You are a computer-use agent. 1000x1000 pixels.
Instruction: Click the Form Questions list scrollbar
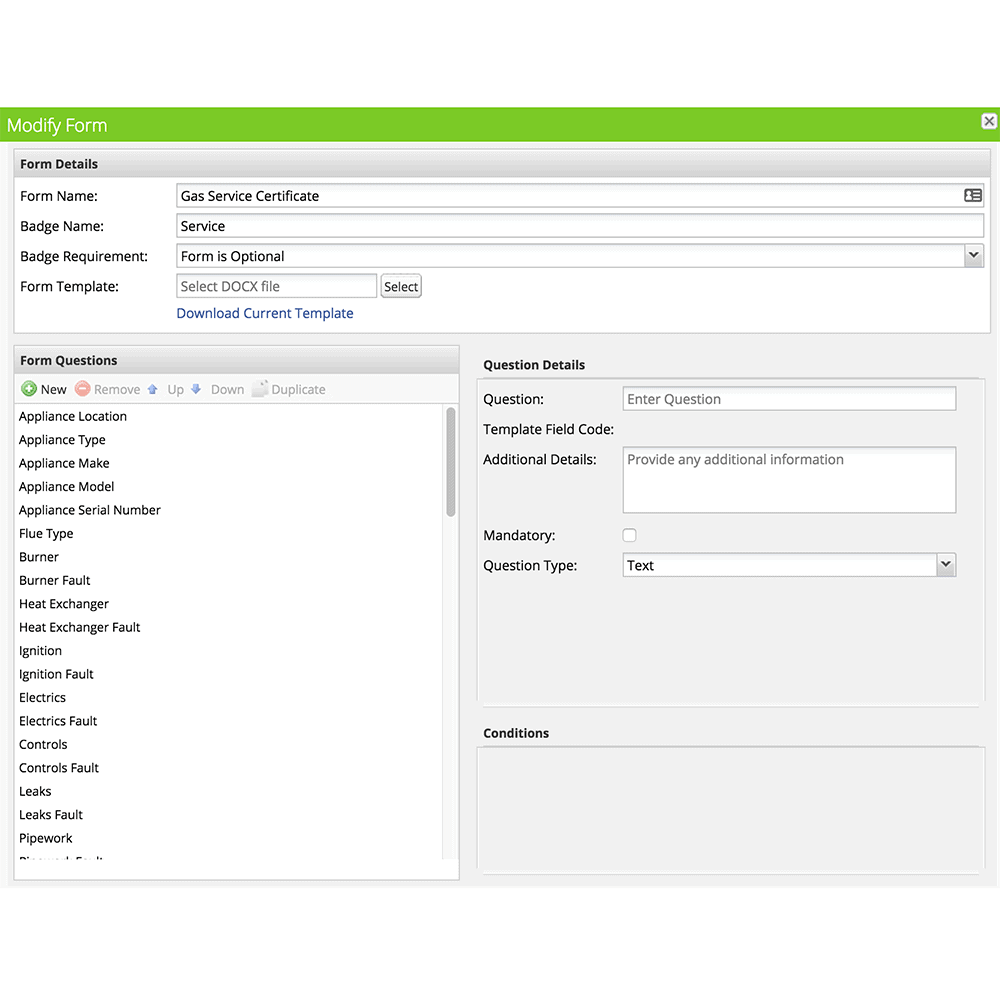[x=450, y=461]
